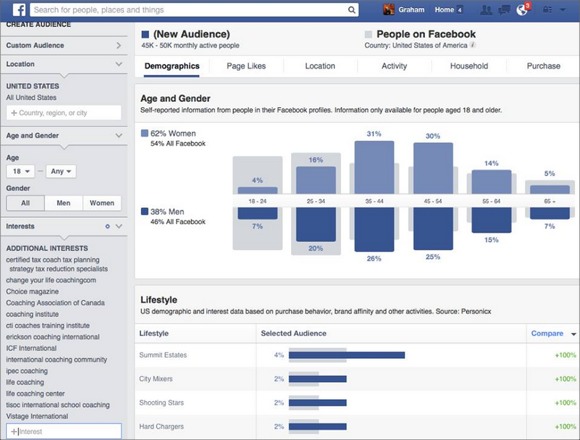580x440 pixels.
Task: Click 'All United States' location text
Action: (x=31, y=98)
